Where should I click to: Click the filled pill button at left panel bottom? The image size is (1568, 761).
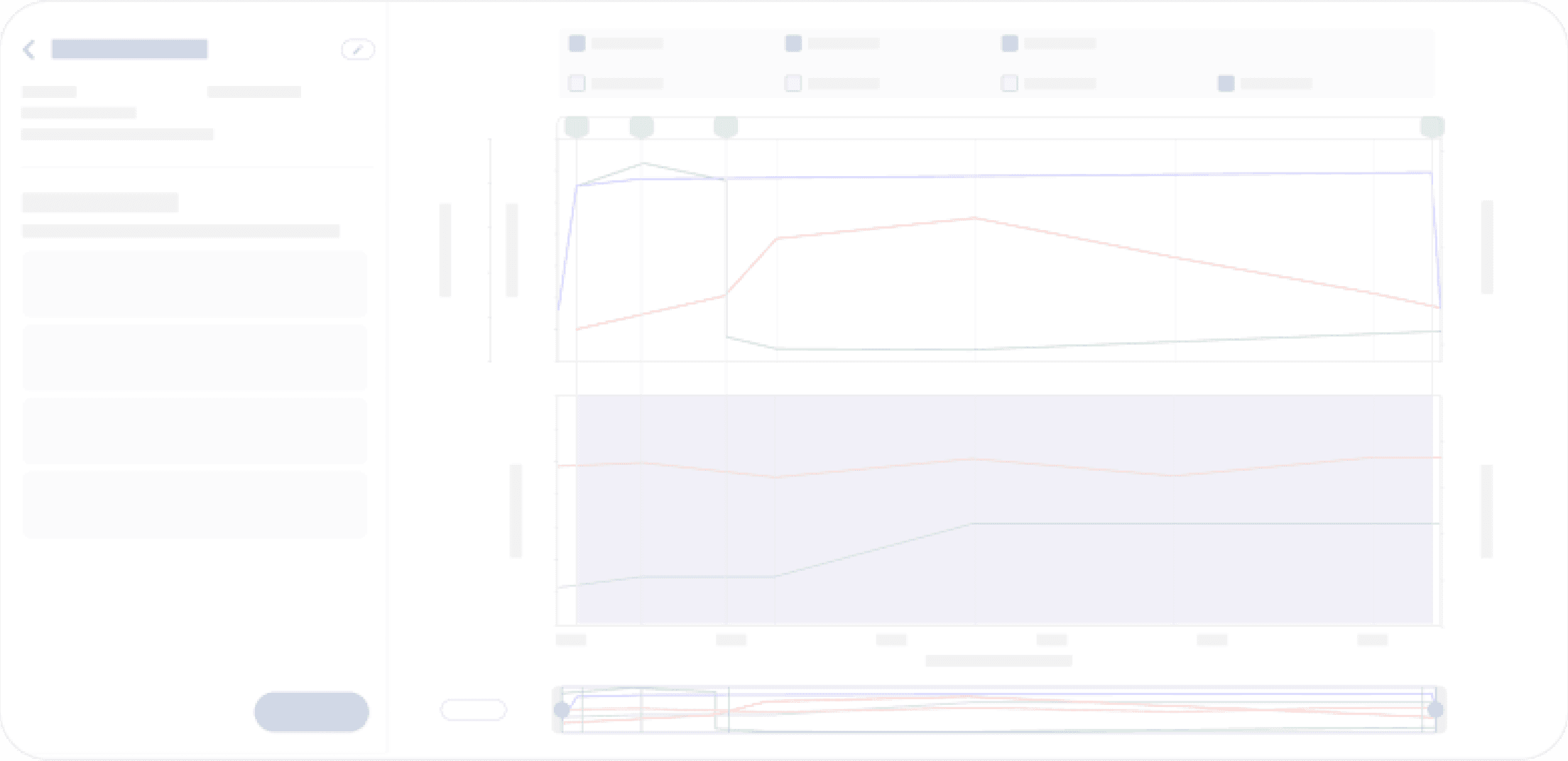pos(312,711)
